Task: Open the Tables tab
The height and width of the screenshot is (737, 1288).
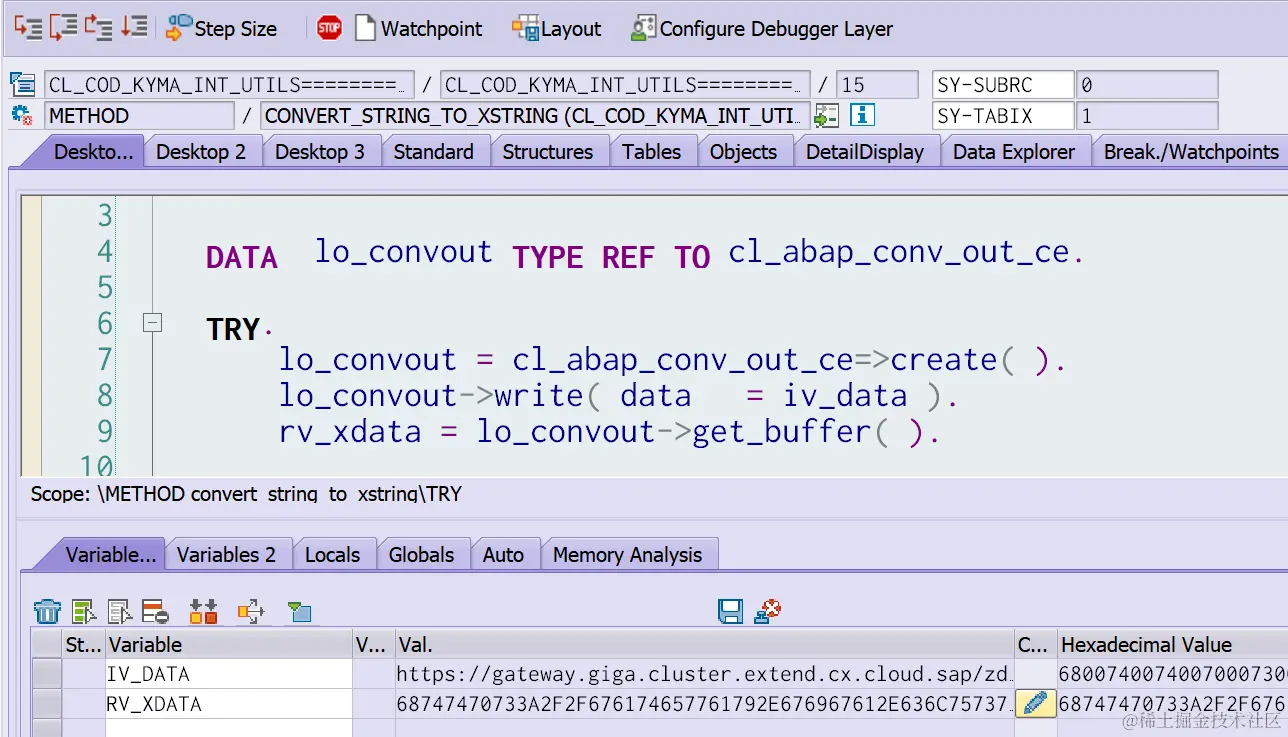Action: [x=651, y=152]
